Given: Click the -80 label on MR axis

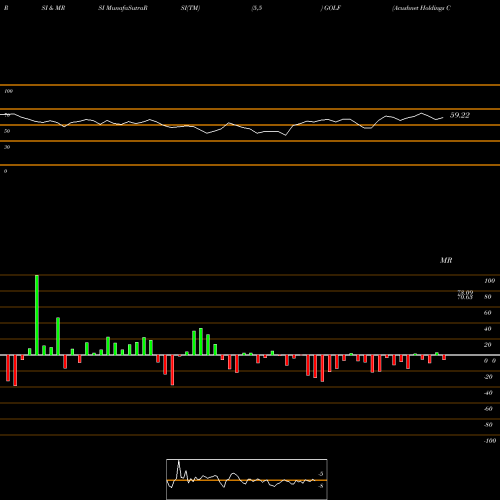Looking at the screenshot, I should pos(488,425).
